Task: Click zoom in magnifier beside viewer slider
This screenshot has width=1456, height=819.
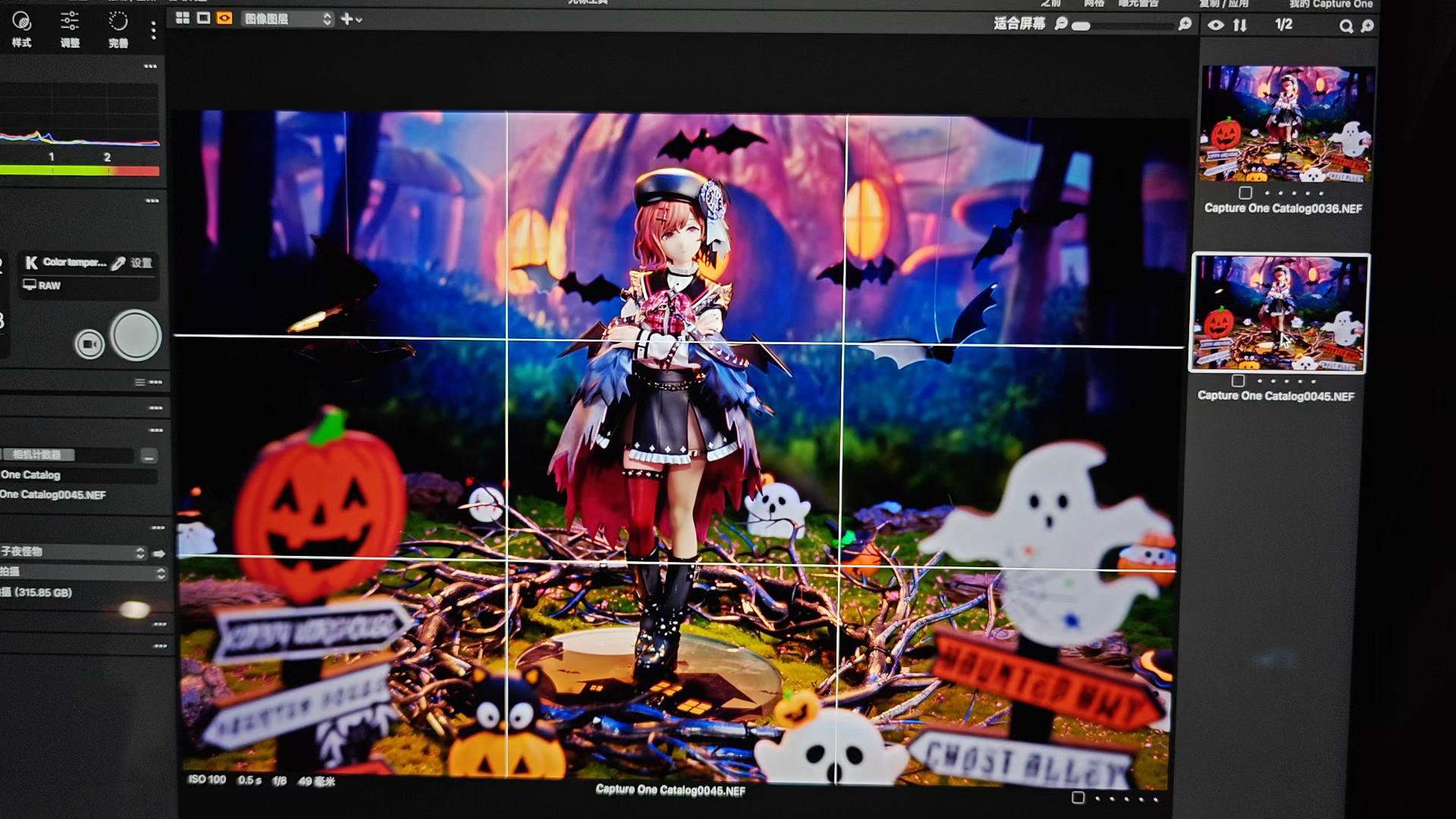Action: [x=1185, y=25]
